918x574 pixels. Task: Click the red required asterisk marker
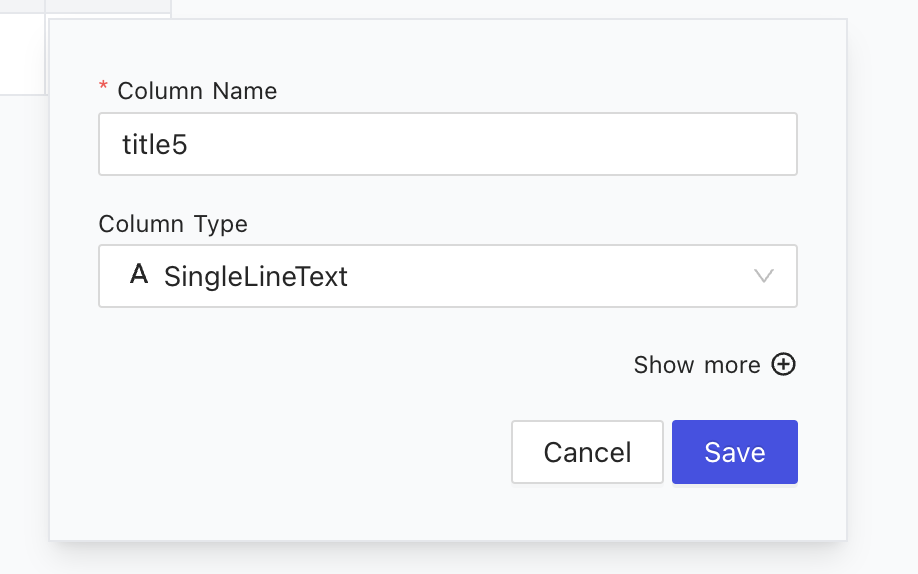coord(103,87)
